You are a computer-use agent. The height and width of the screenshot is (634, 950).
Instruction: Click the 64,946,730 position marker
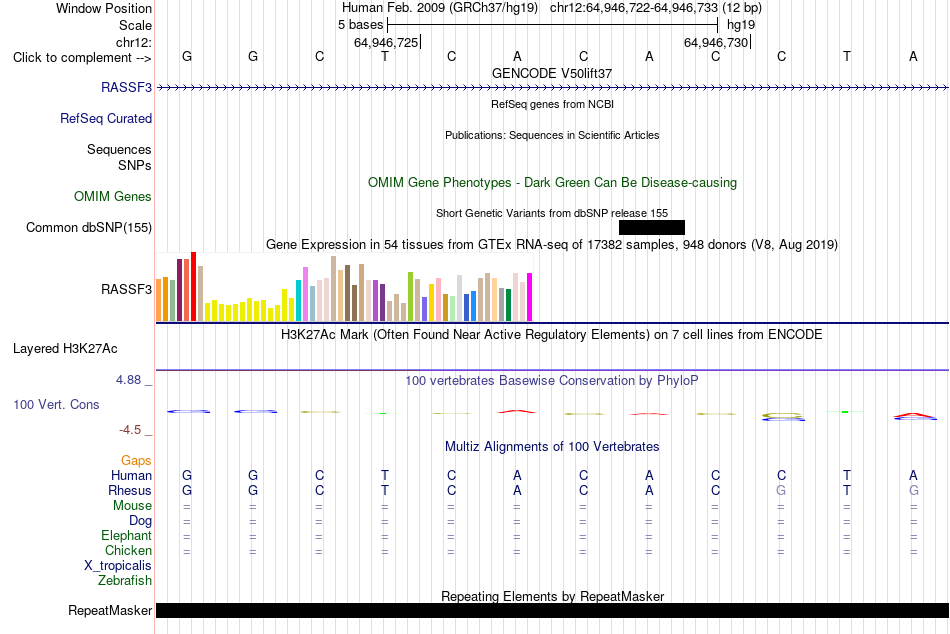tap(716, 42)
